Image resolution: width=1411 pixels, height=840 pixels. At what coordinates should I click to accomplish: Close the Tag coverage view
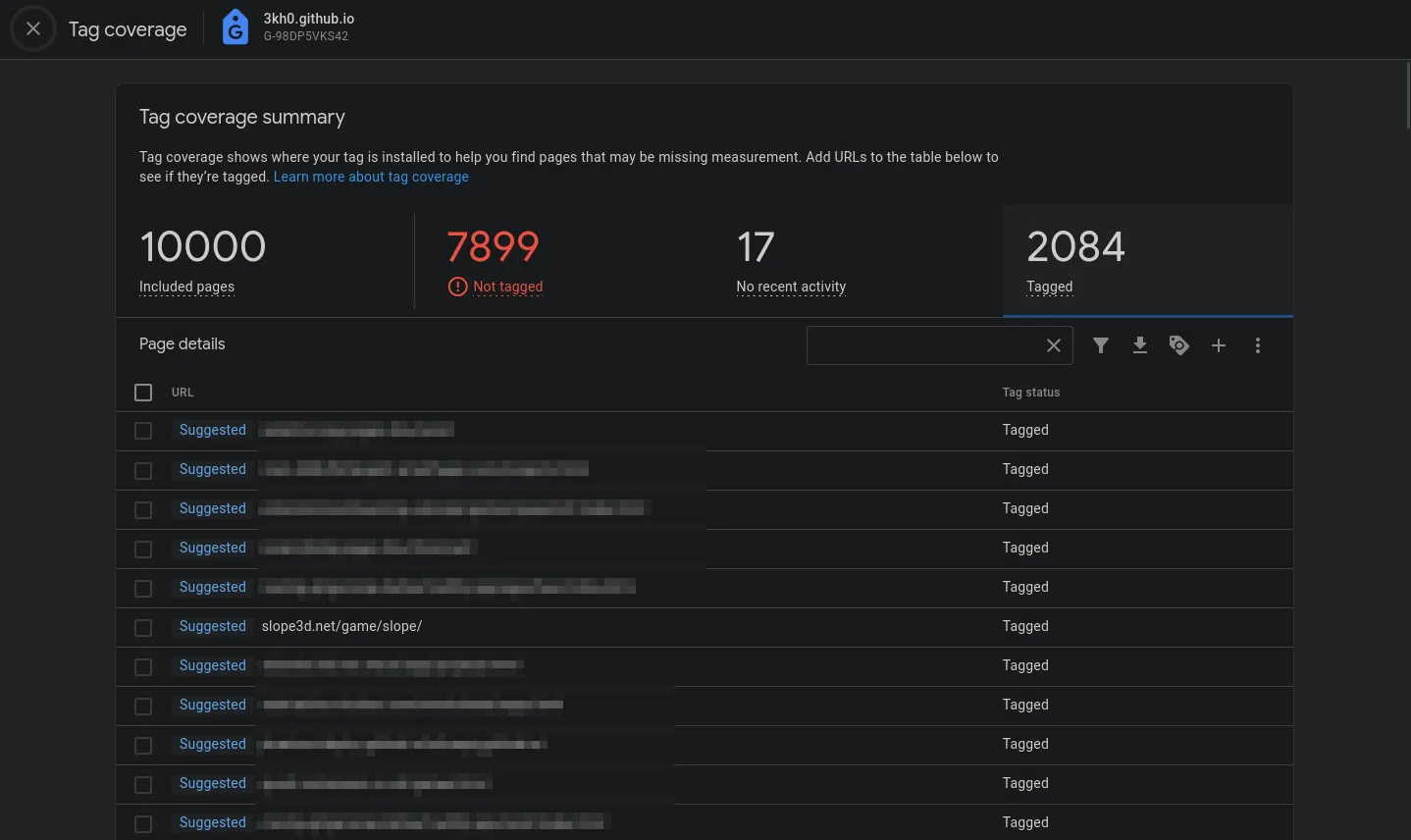[x=32, y=28]
